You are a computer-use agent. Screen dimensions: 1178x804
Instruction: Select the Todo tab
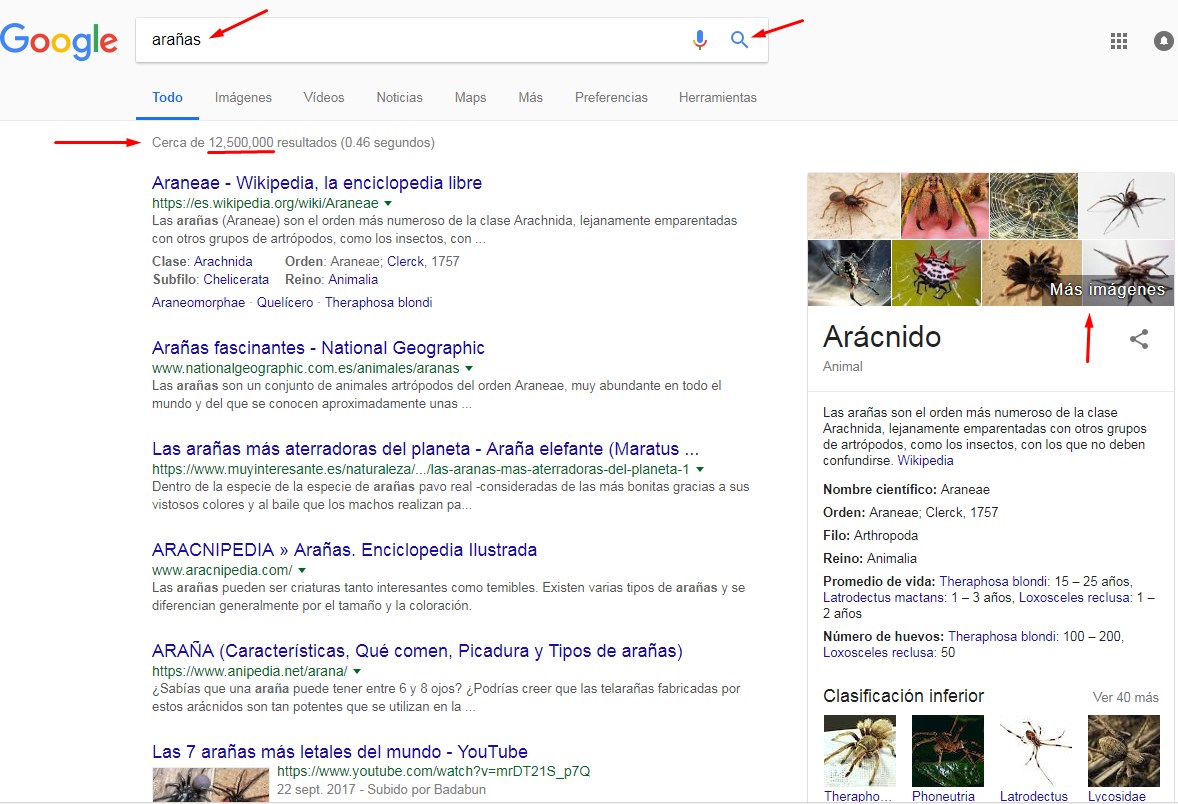(168, 98)
